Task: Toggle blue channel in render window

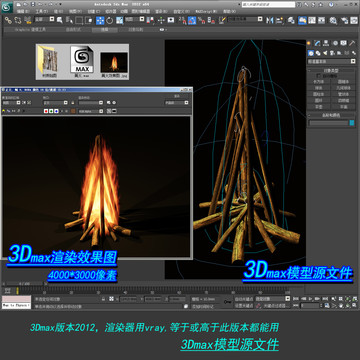Action: tap(56, 111)
